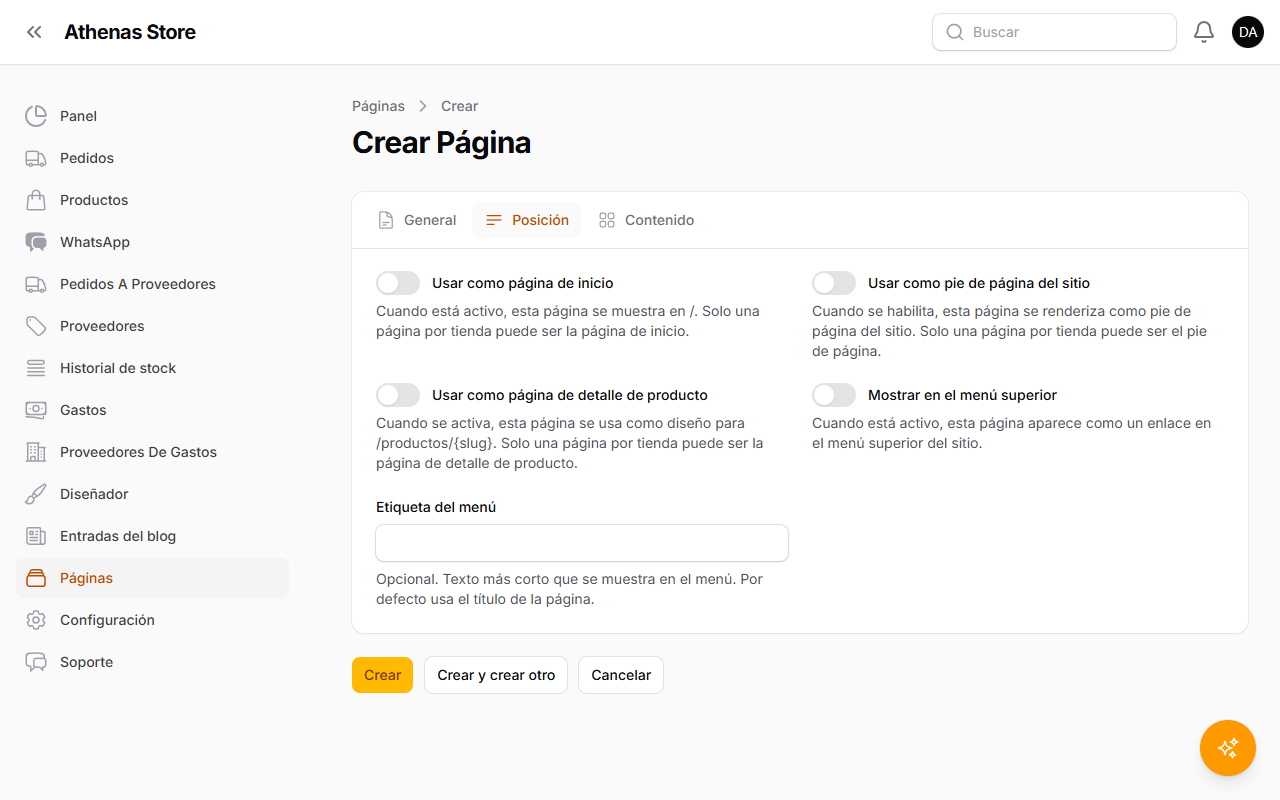
Task: Click the Diseñador paintbrush icon
Action: [x=36, y=494]
